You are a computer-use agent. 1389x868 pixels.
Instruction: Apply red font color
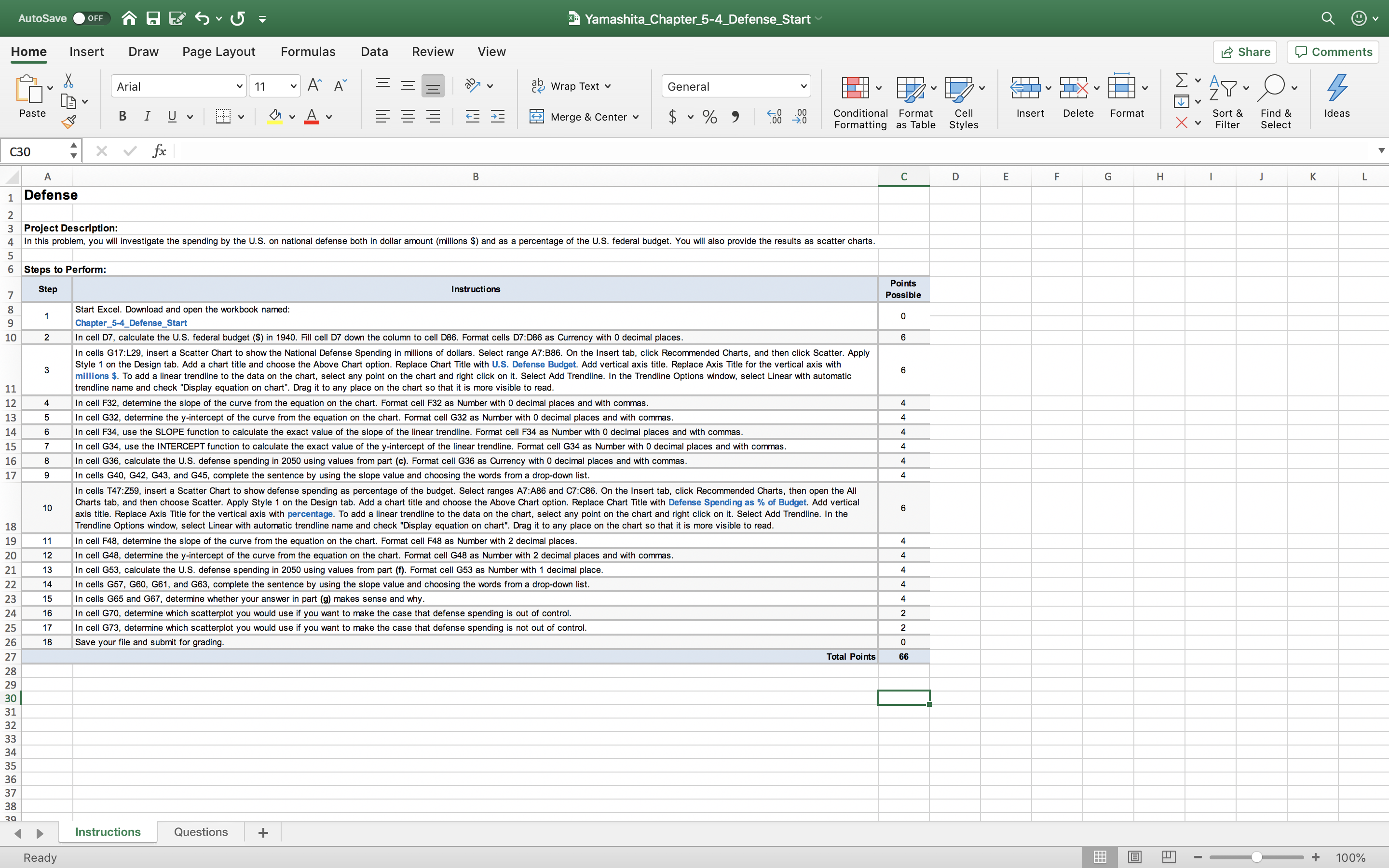(312, 117)
